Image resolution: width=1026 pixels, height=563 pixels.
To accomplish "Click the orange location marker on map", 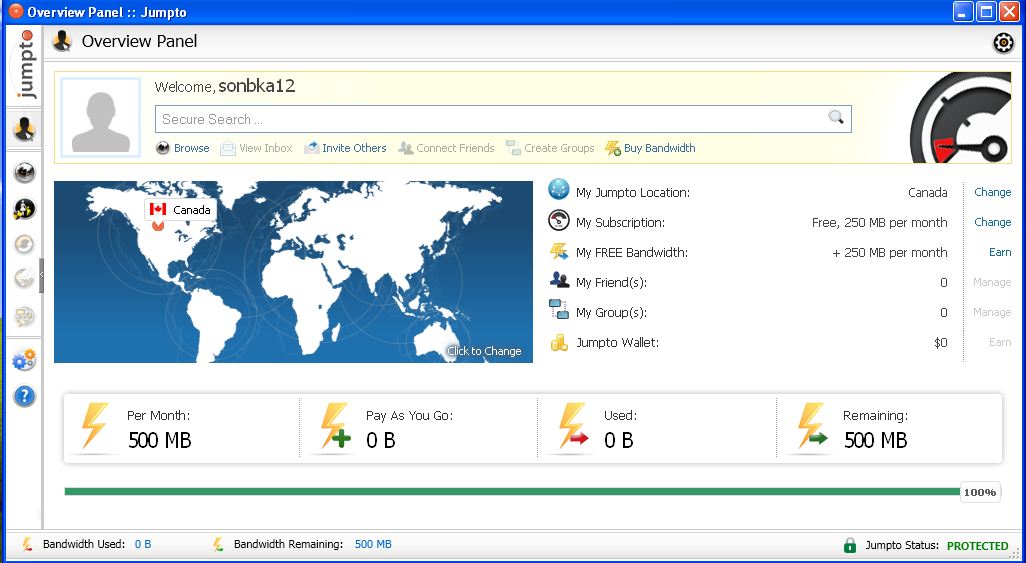I will 158,226.
